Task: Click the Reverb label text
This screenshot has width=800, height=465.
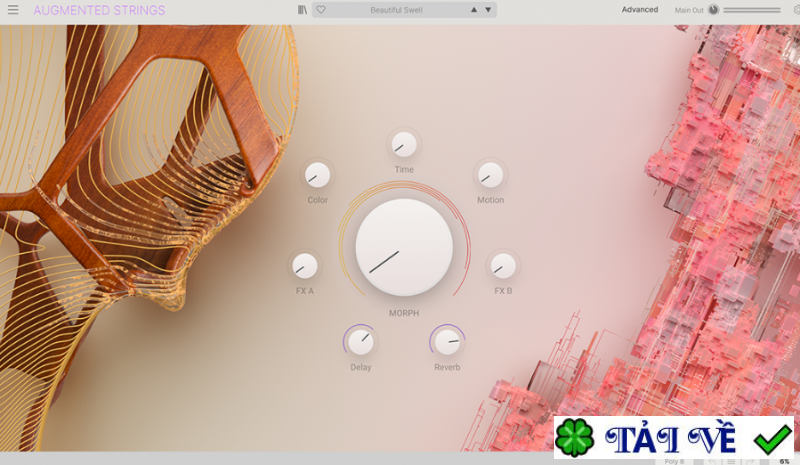Action: [x=447, y=367]
